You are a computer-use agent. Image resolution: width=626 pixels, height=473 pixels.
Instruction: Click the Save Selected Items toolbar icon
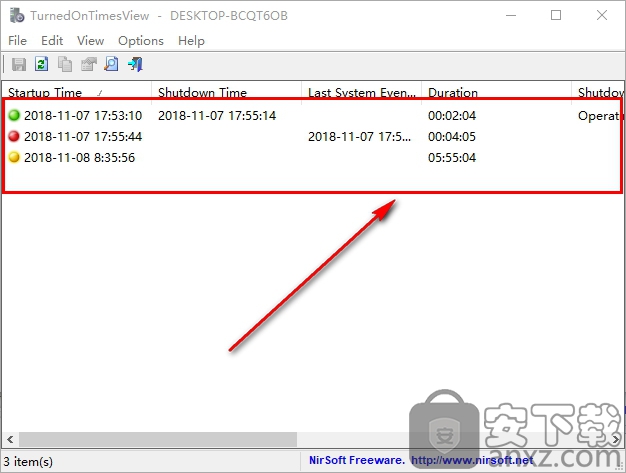19,64
